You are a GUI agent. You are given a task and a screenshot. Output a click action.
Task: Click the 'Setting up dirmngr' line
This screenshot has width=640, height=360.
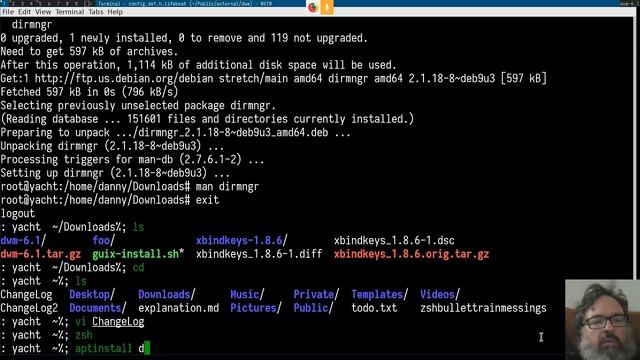click(115, 173)
